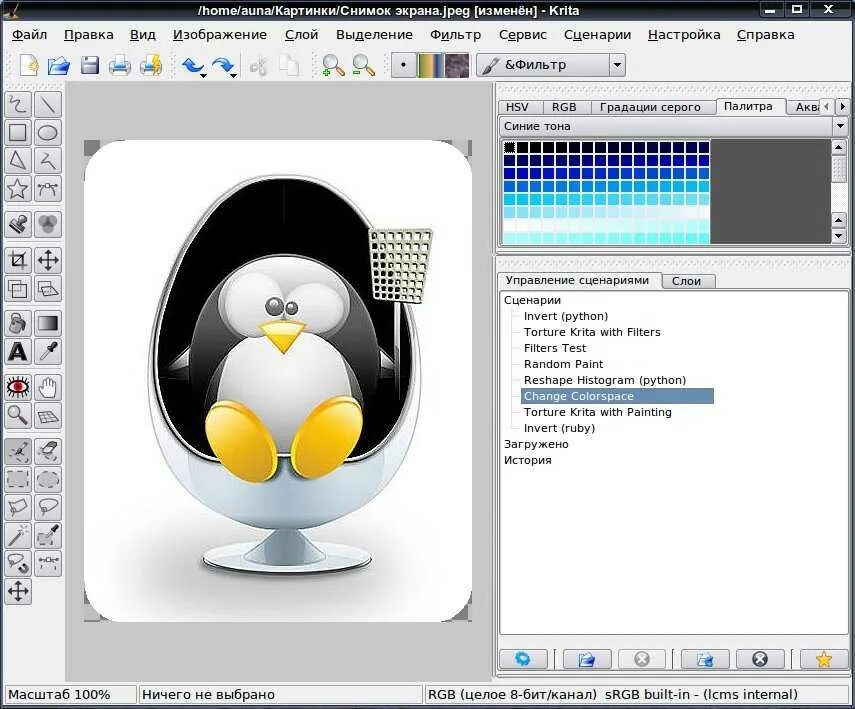This screenshot has width=855, height=709.
Task: Click the blue execute script button
Action: point(523,659)
